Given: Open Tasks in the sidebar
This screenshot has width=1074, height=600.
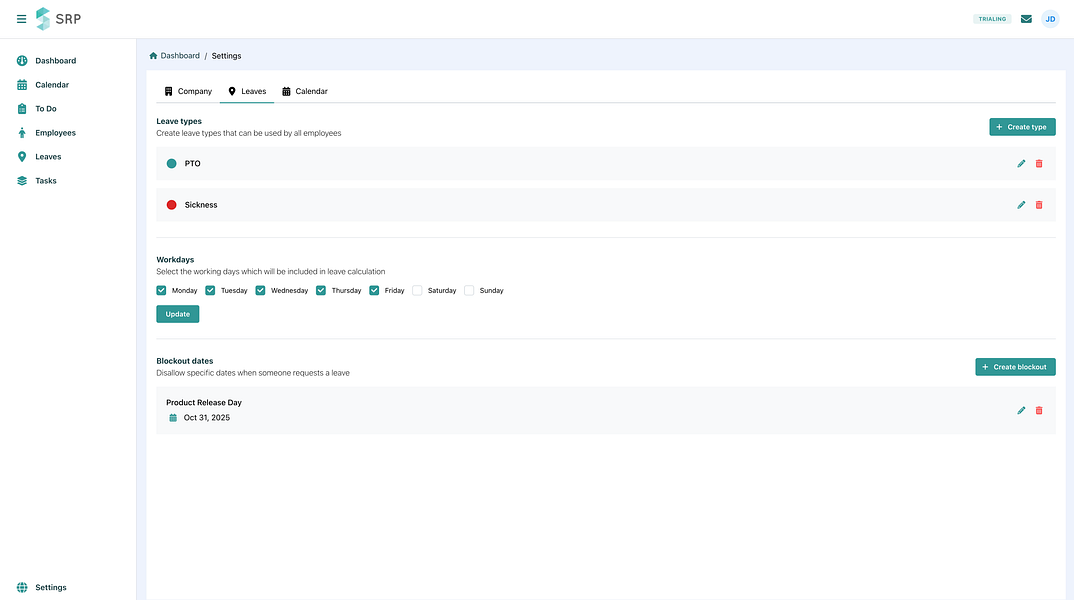Looking at the screenshot, I should point(37,181).
